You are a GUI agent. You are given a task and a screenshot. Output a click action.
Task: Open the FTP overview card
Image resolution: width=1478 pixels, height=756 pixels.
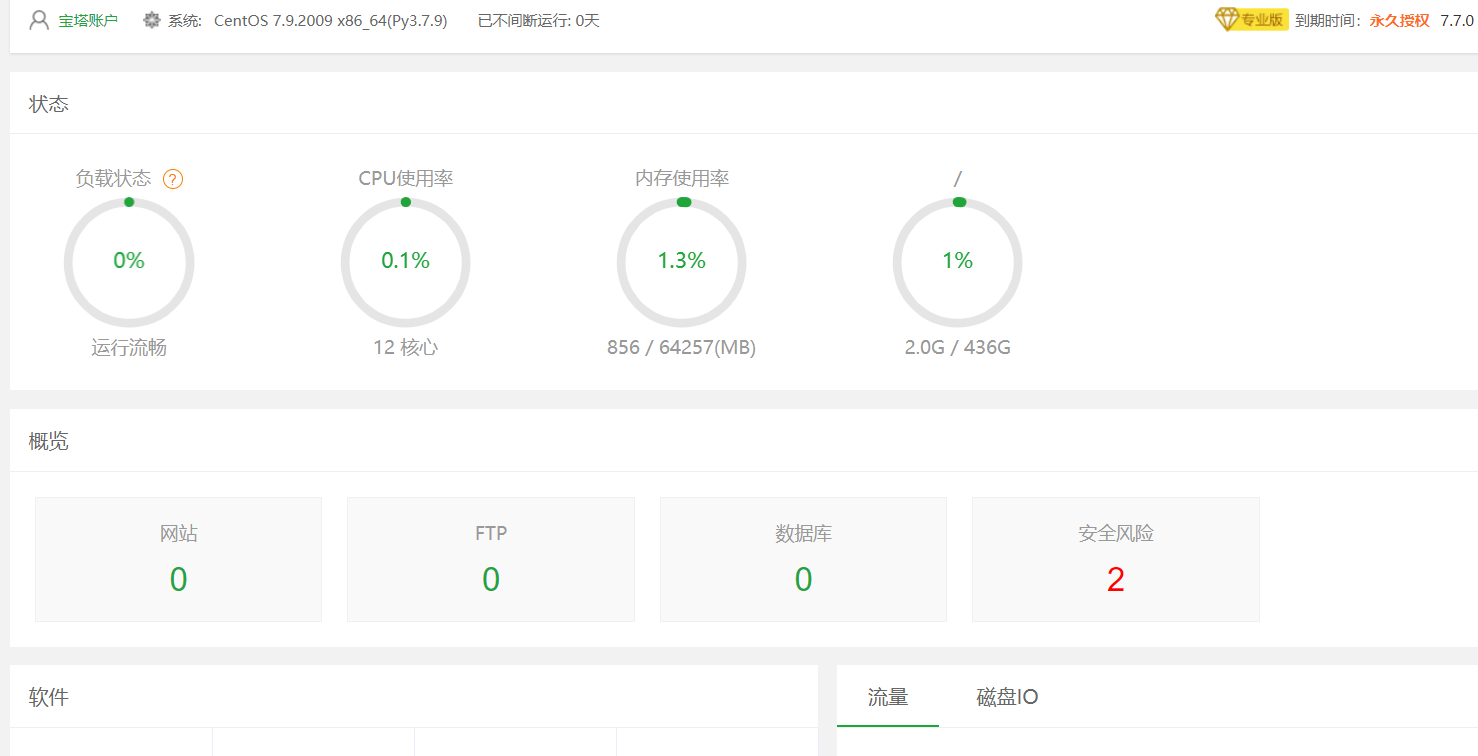tap(491, 559)
